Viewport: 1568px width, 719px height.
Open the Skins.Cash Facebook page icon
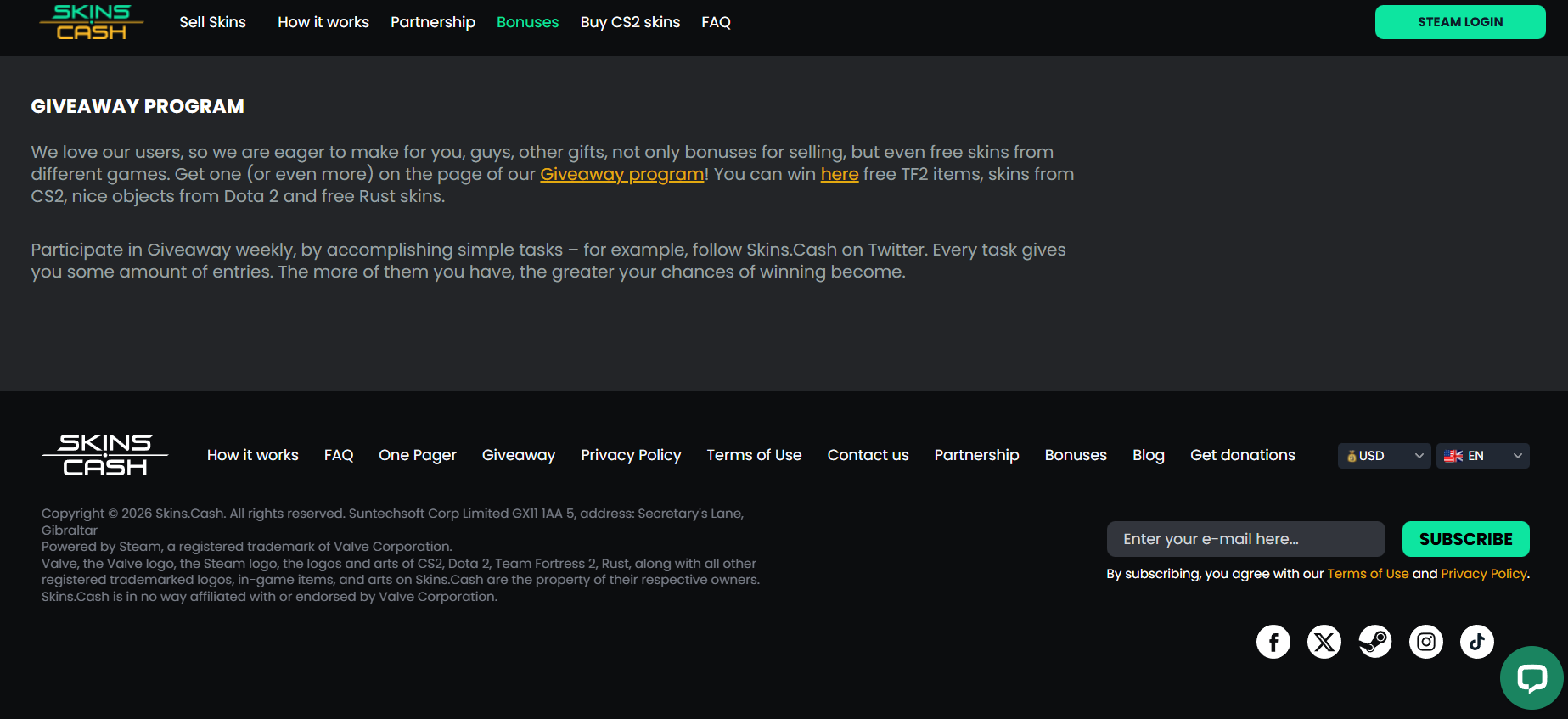(x=1273, y=642)
